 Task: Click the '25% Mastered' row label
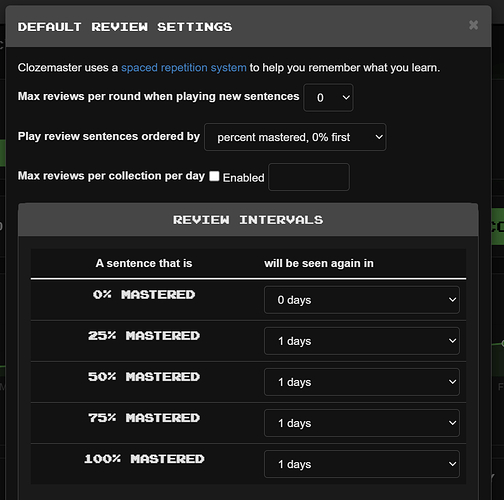pyautogui.click(x=144, y=336)
